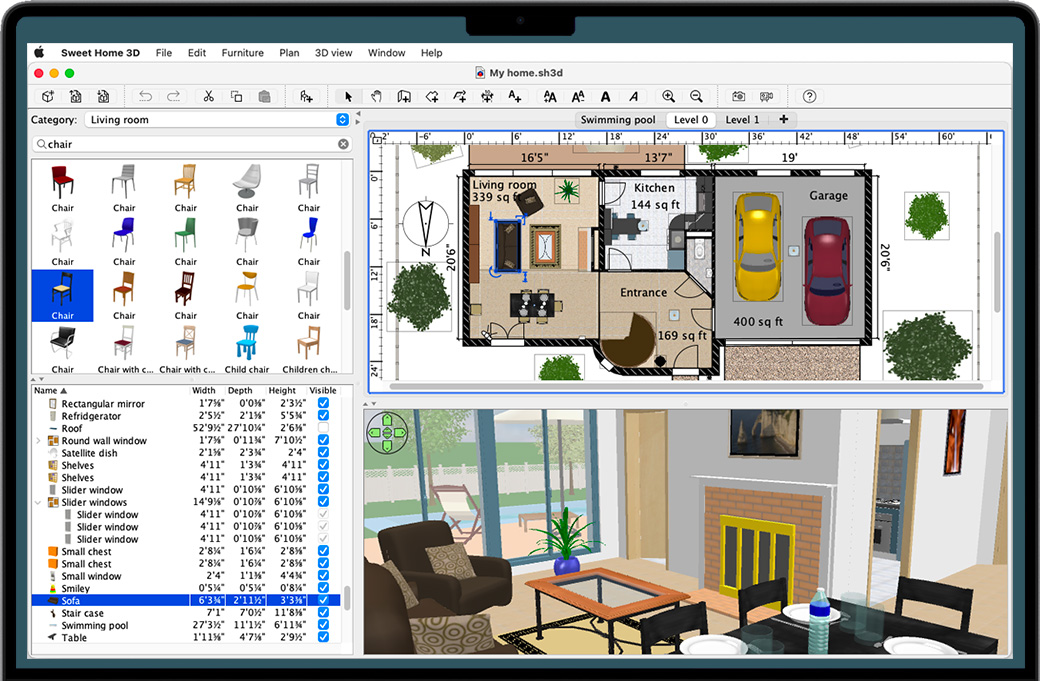The width and height of the screenshot is (1040, 681).
Task: Click the Add furniture to home icon
Action: coord(306,96)
